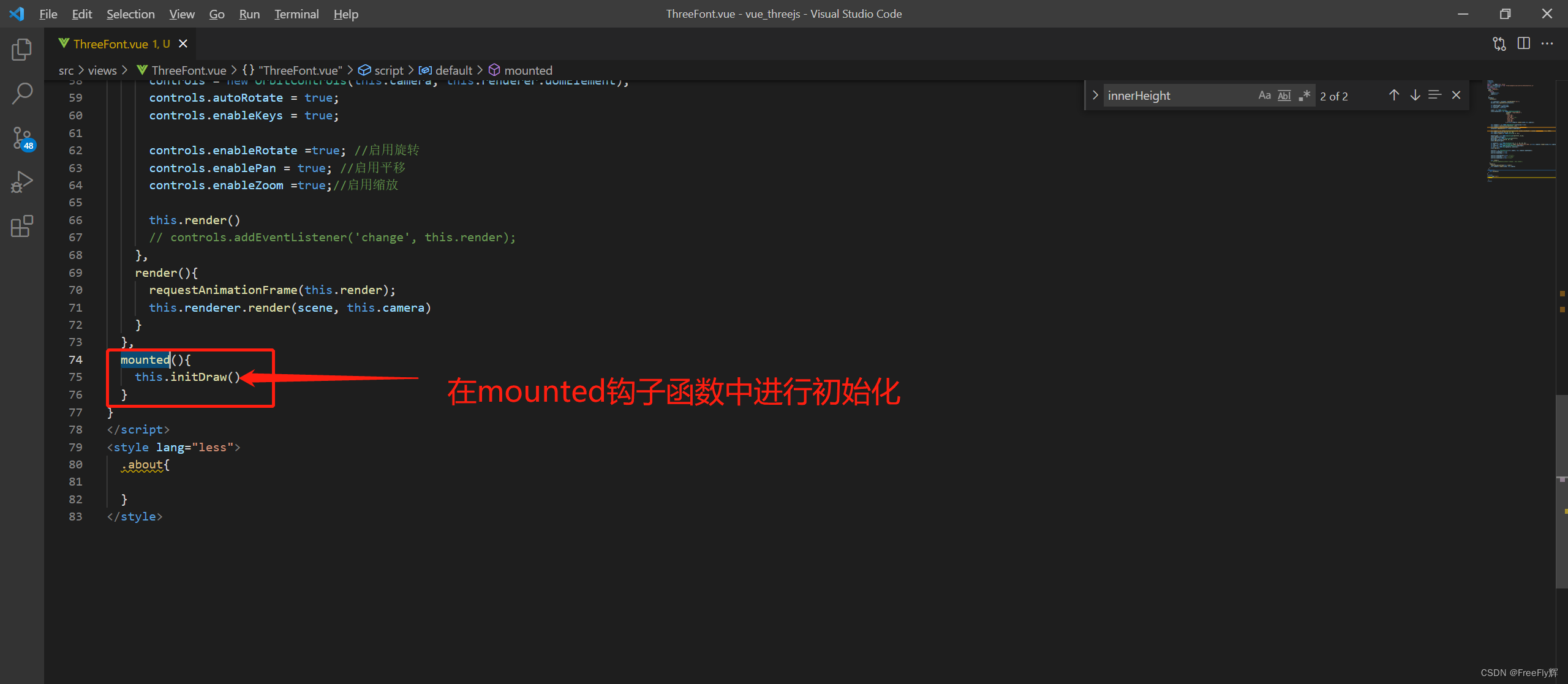1568x684 pixels.
Task: Close the find widget
Action: click(1457, 96)
